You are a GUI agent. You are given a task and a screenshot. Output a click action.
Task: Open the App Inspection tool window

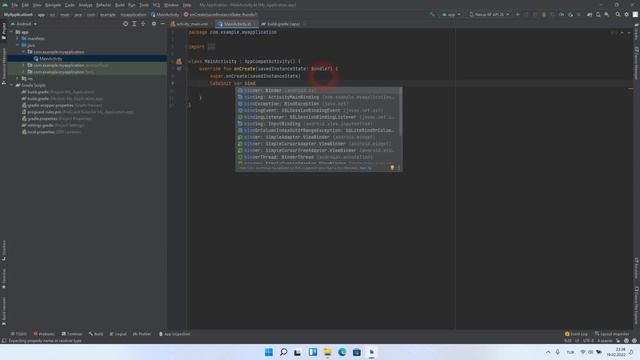click(175, 334)
